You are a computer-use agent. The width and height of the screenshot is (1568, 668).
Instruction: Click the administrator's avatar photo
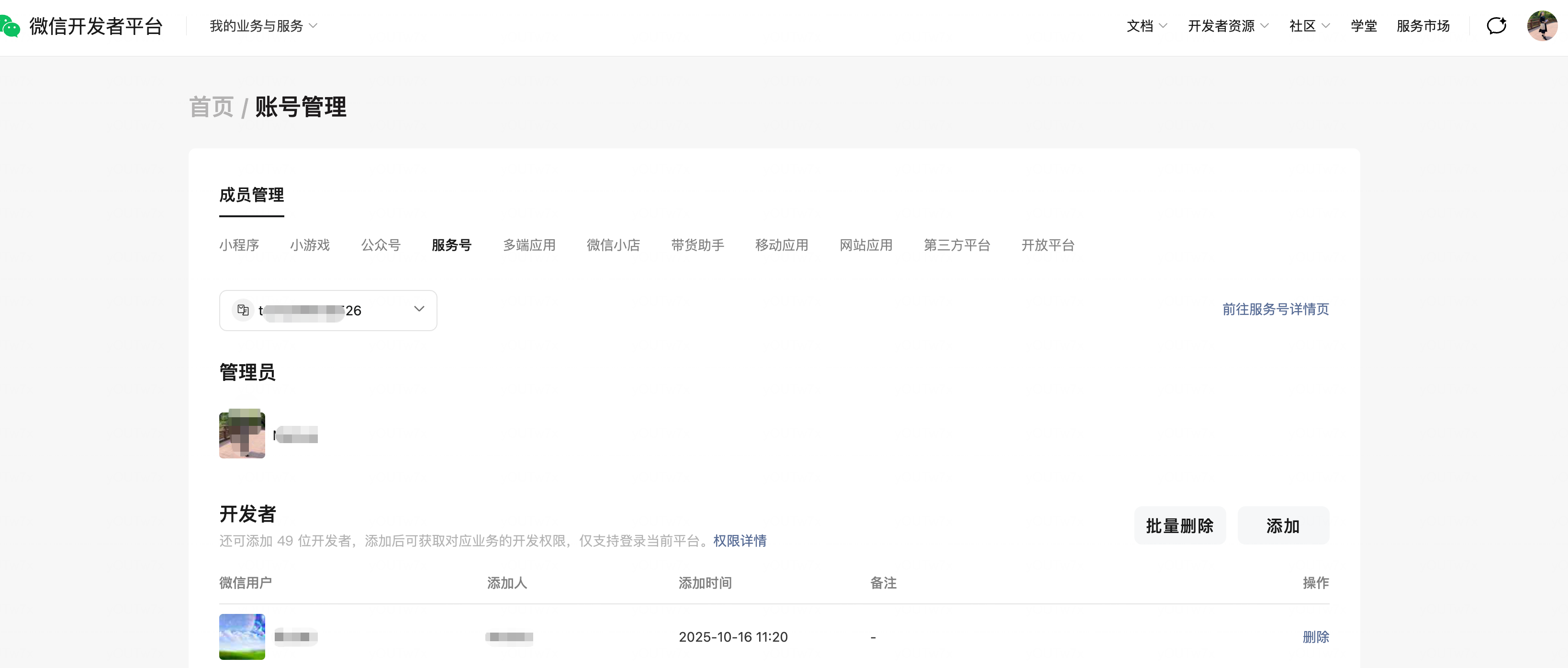242,434
